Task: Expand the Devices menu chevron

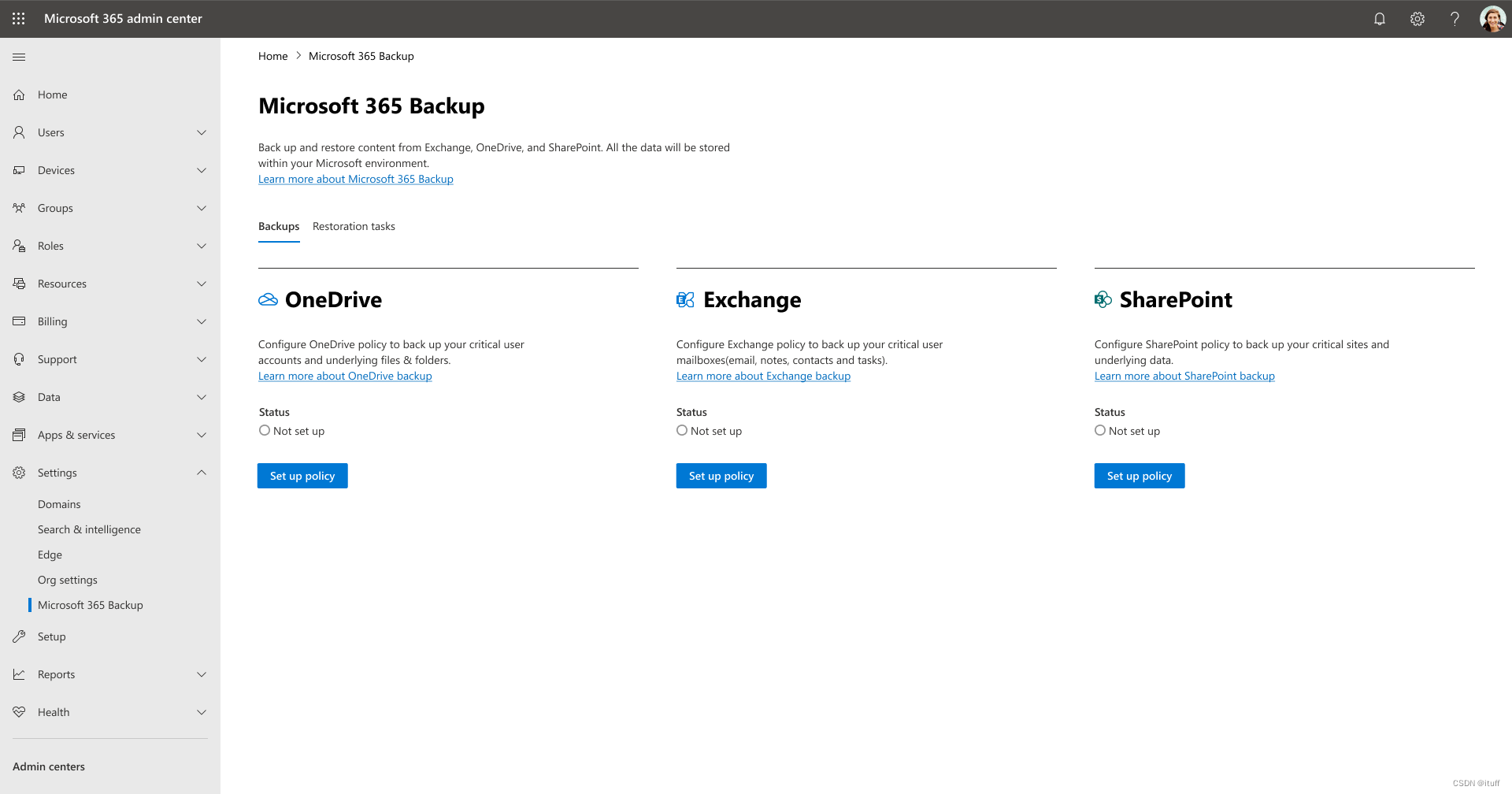Action: pos(202,170)
